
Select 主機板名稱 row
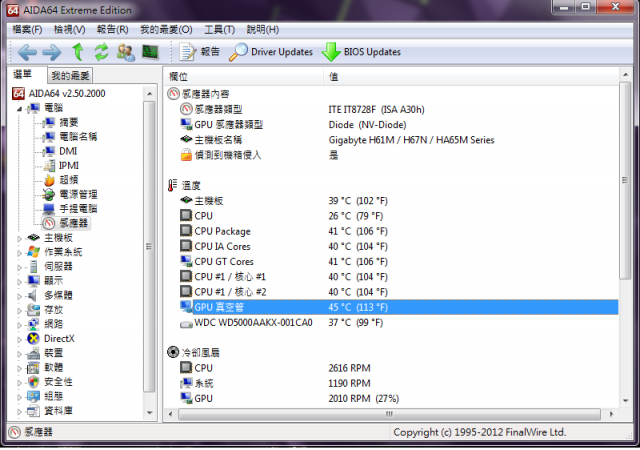click(x=392, y=140)
